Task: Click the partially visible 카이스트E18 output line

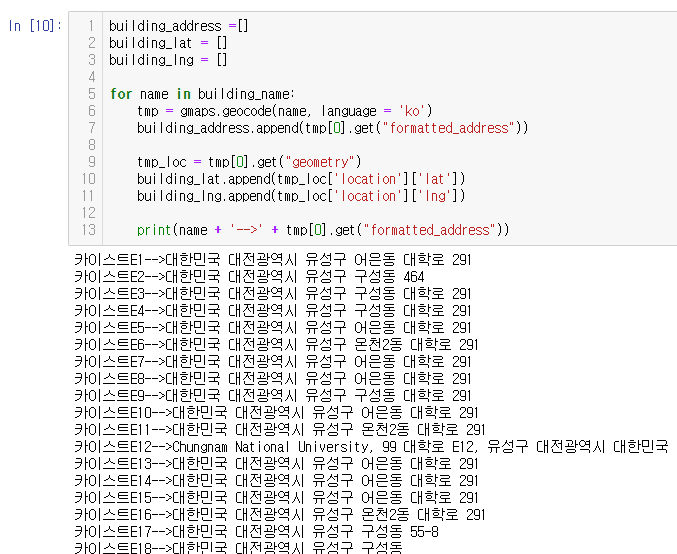Action: [x=240, y=548]
